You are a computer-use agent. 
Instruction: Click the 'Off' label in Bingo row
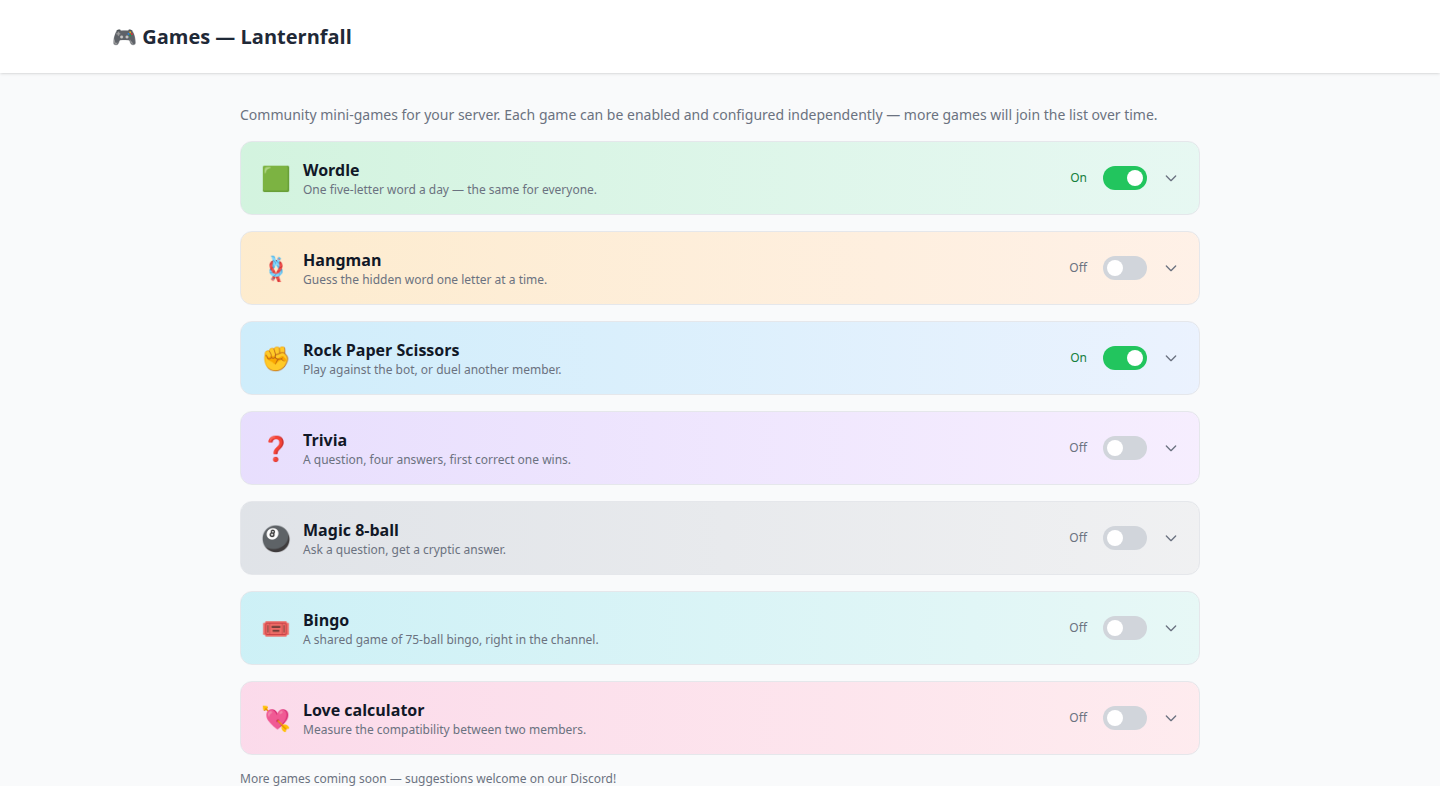pos(1078,628)
